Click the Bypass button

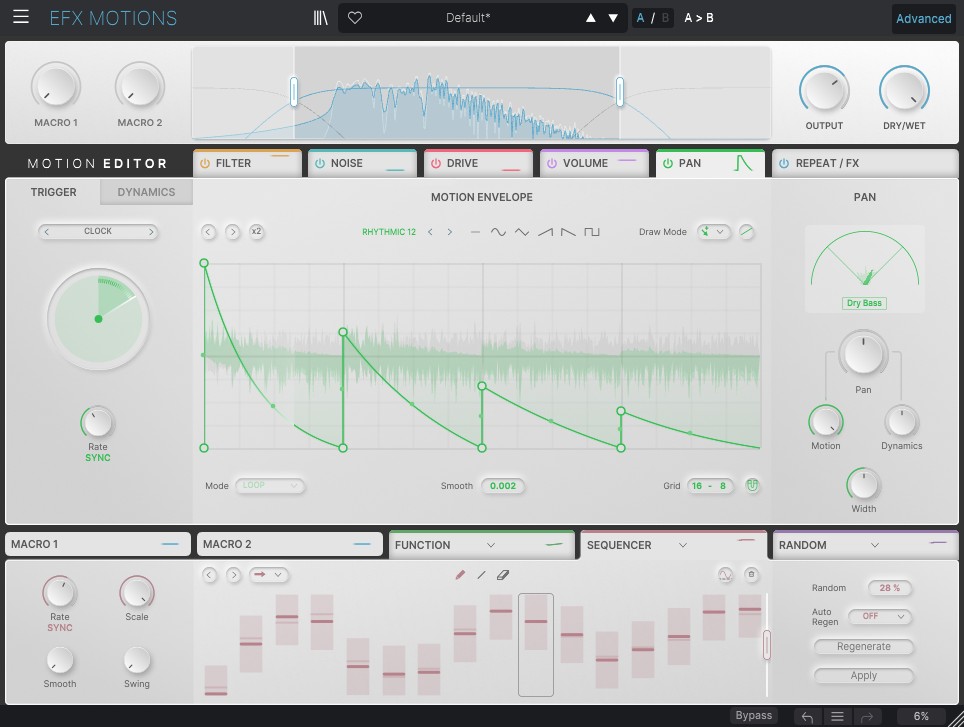pyautogui.click(x=754, y=715)
